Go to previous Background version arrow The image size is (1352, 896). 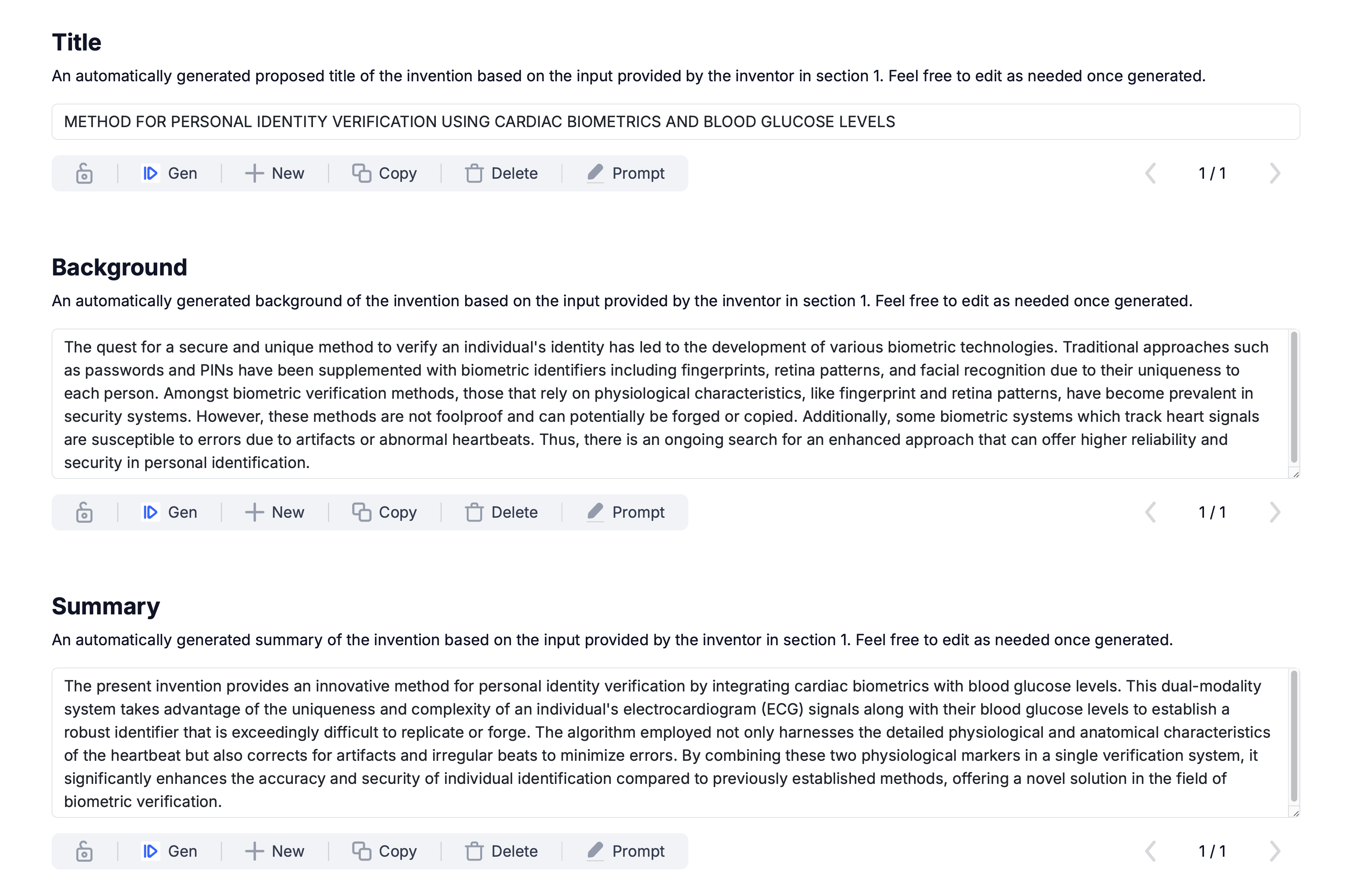pos(1150,512)
